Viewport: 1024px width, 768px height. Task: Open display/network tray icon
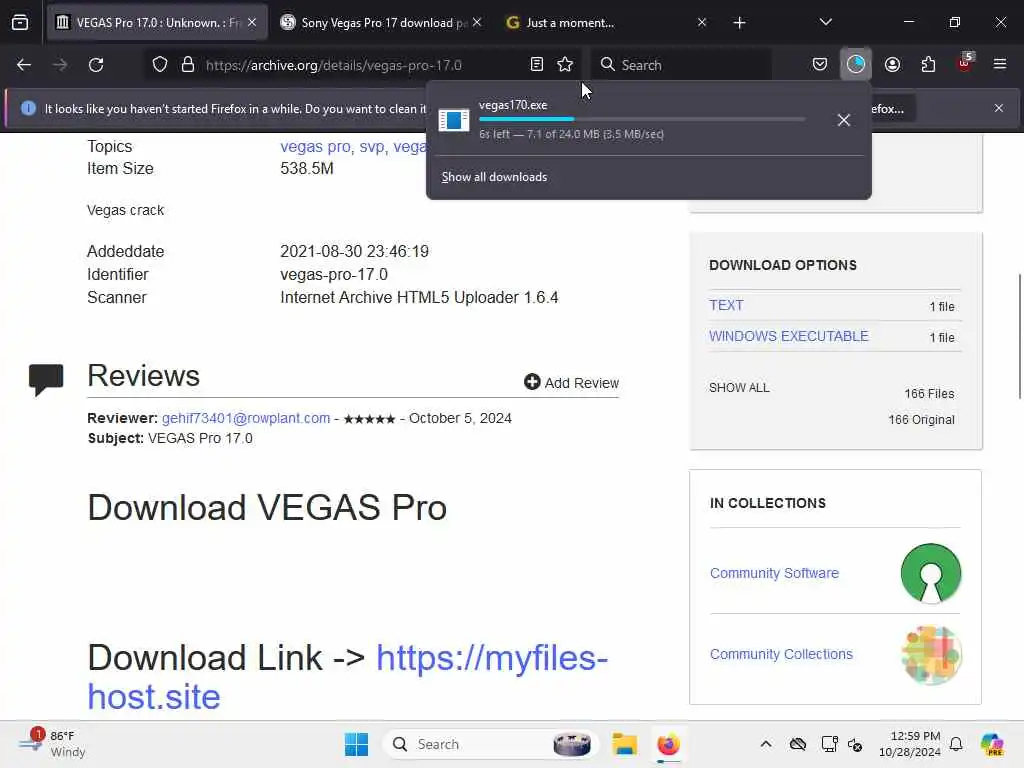point(829,744)
